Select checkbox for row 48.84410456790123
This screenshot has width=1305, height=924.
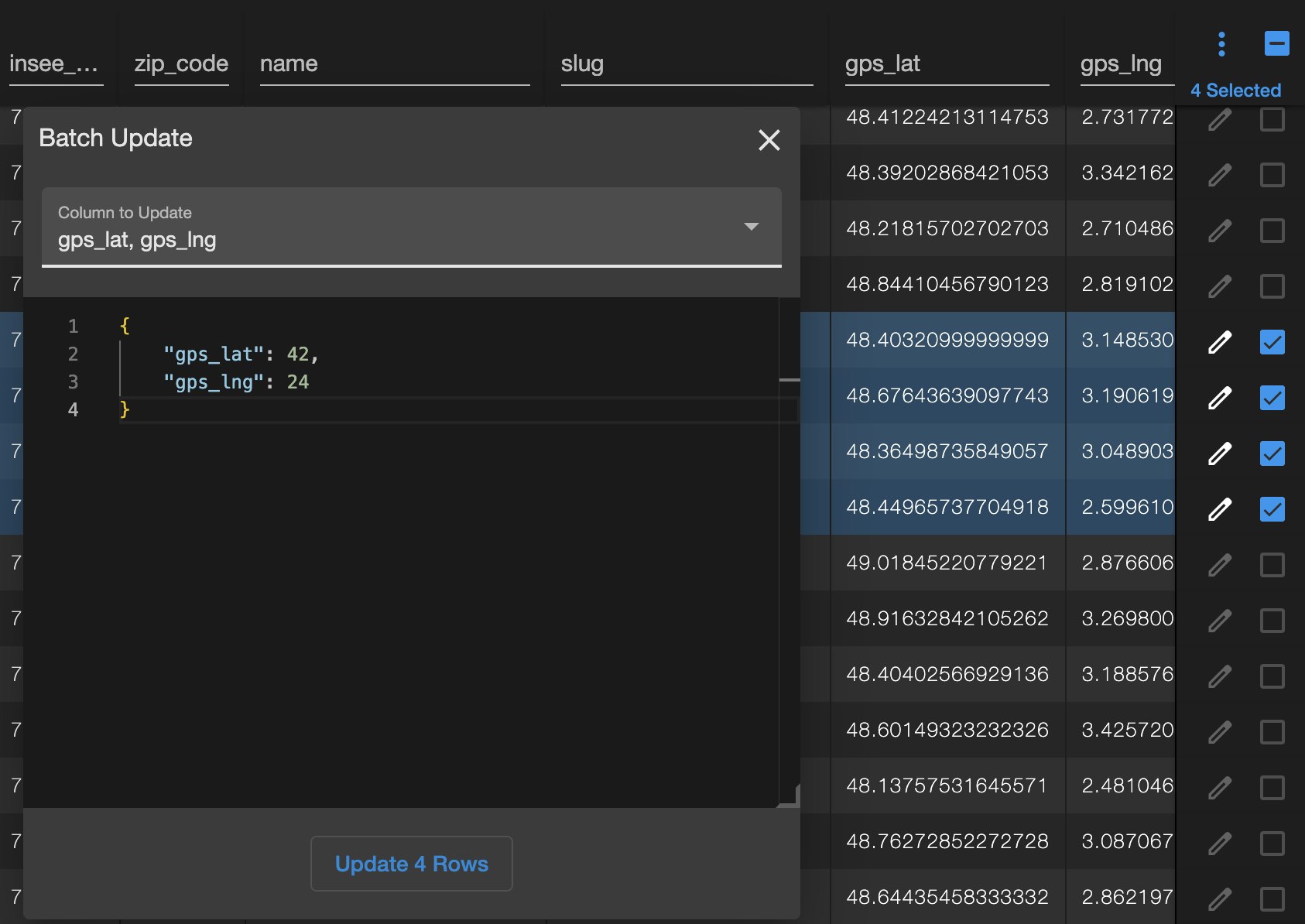[1272, 286]
